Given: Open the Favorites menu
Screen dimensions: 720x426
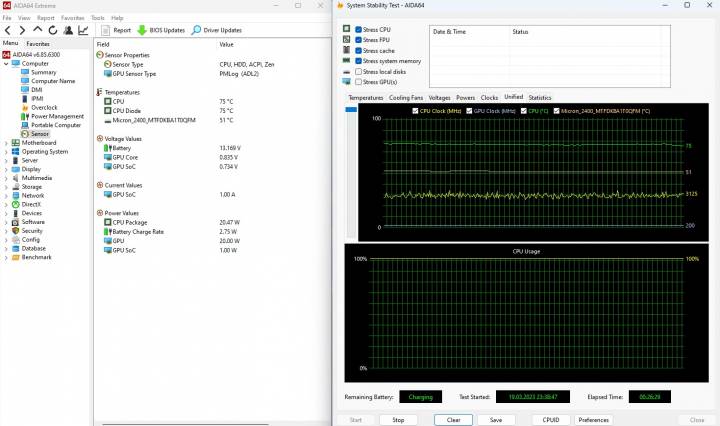Looking at the screenshot, I should [73, 18].
